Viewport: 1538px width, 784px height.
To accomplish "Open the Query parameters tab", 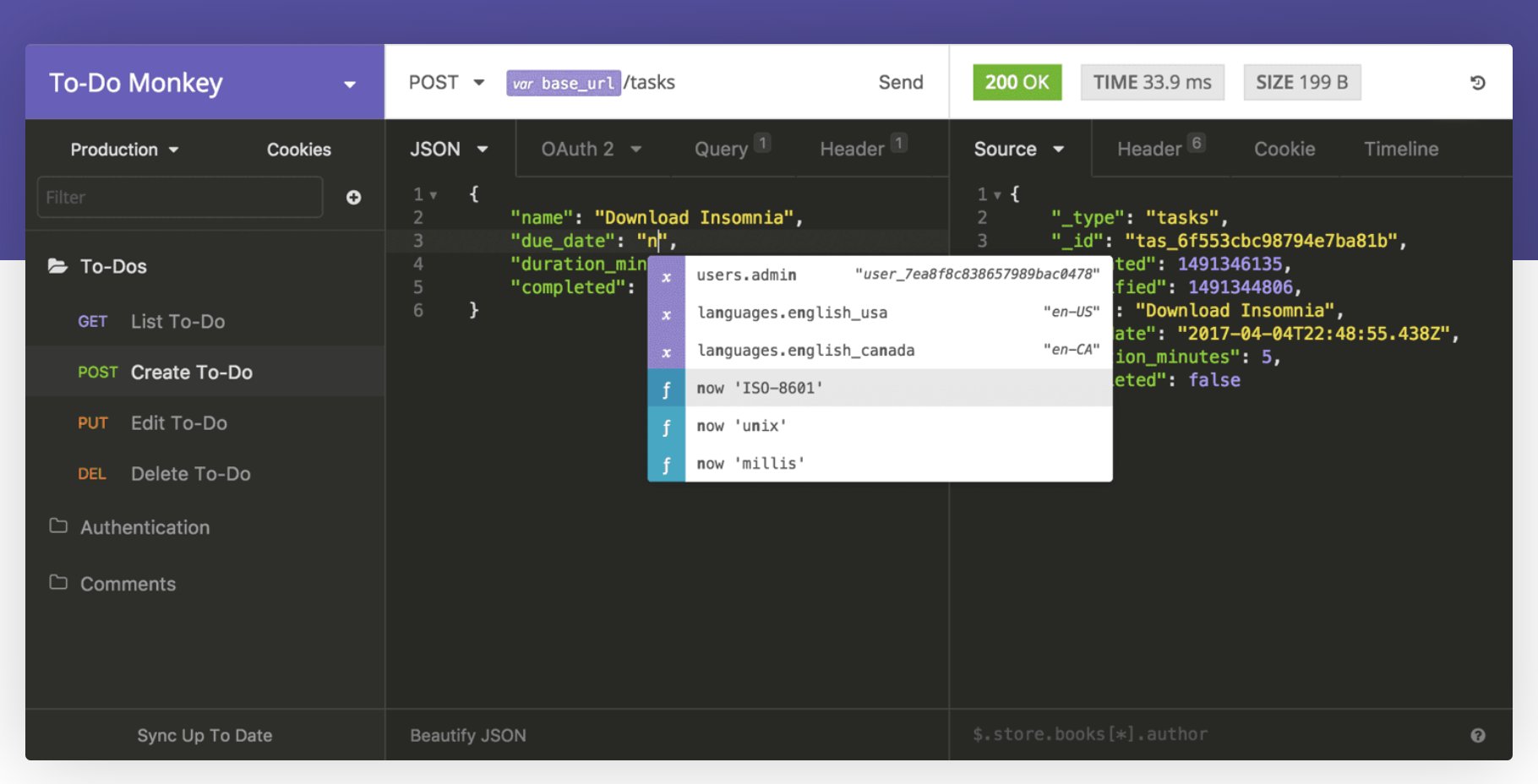I will (723, 149).
